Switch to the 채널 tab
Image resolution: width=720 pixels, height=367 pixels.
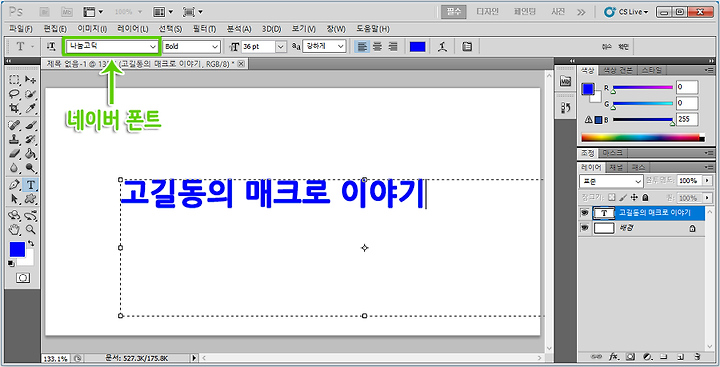coord(616,167)
